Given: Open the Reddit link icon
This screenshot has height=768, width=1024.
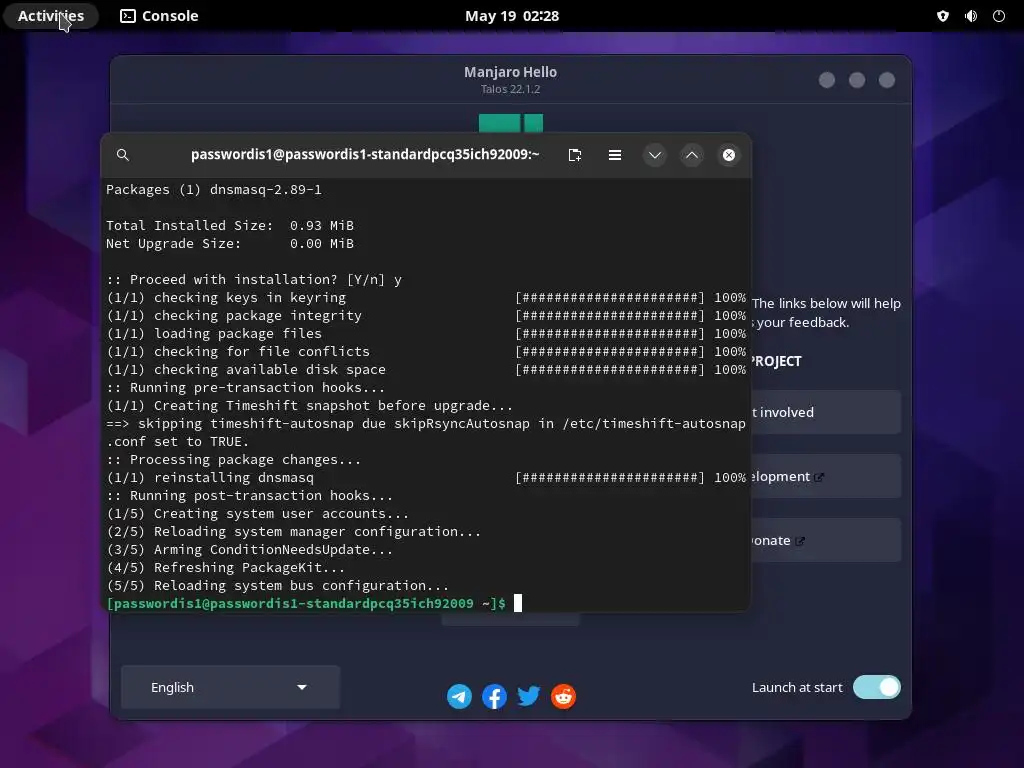Looking at the screenshot, I should click(563, 696).
